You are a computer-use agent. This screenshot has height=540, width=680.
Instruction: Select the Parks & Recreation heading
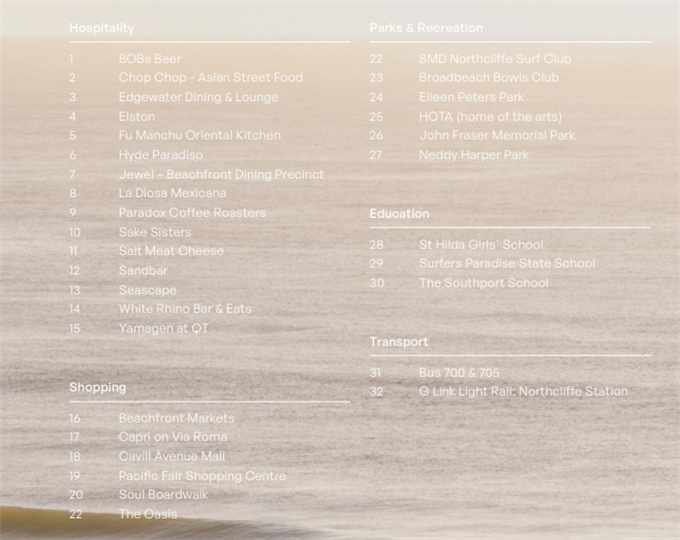click(x=426, y=28)
